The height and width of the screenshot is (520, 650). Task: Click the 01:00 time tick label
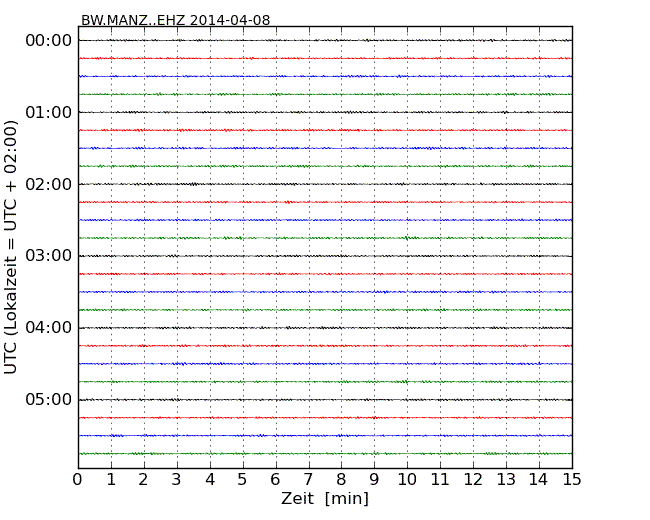coord(49,112)
